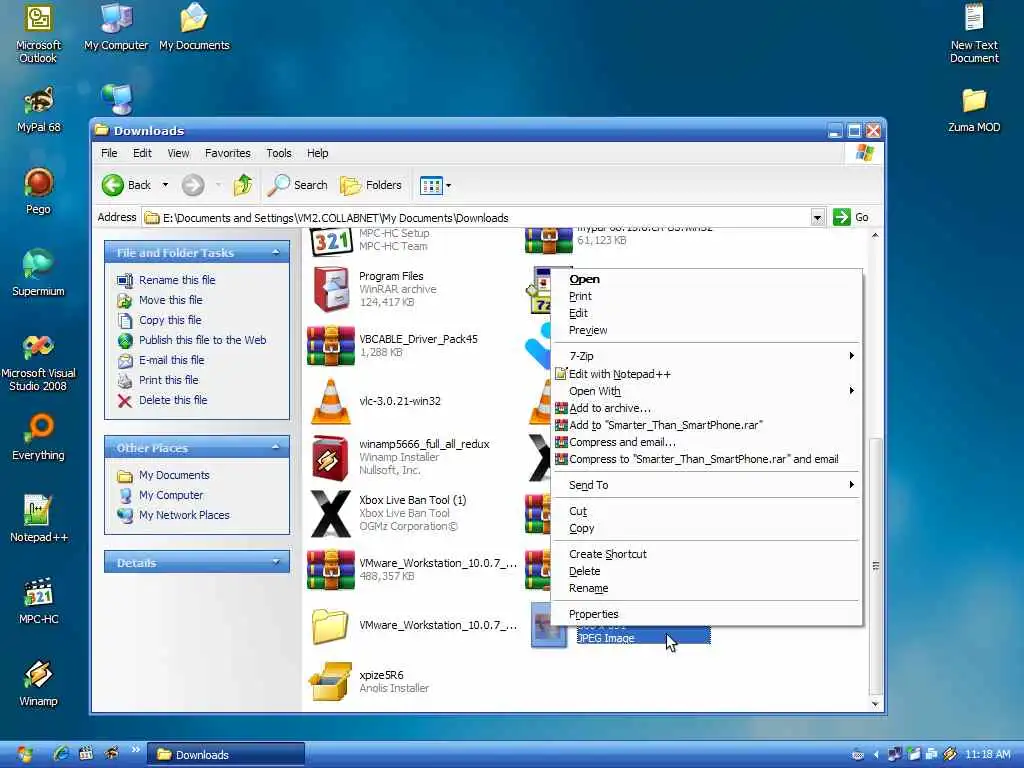Open the View menu
The width and height of the screenshot is (1024, 768).
pos(178,153)
